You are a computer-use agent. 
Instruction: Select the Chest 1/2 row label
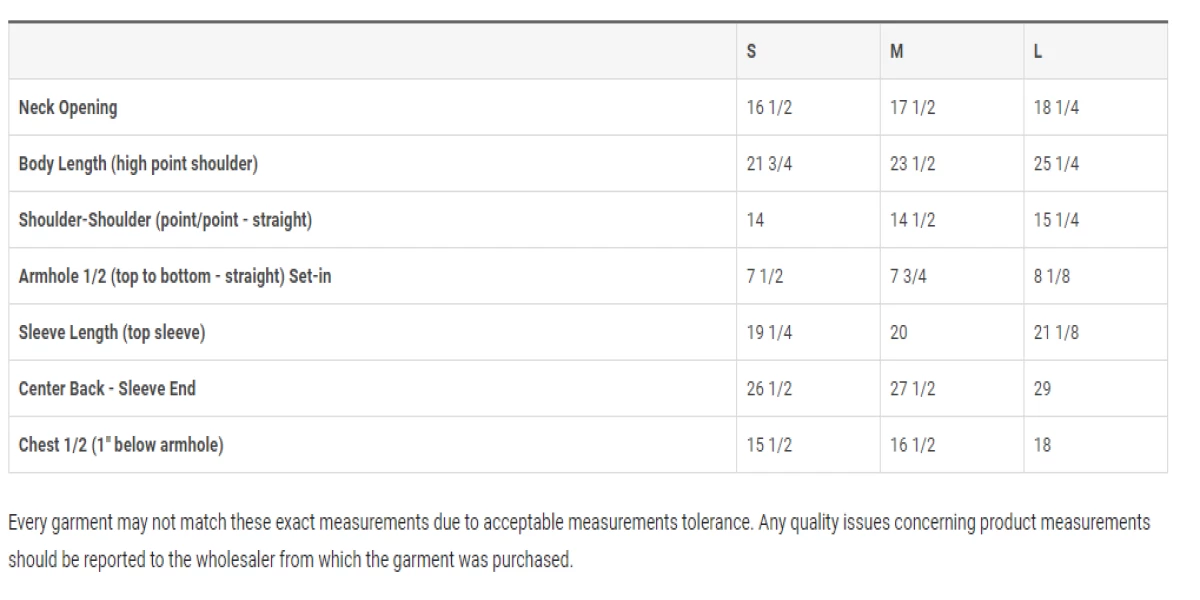[121, 445]
